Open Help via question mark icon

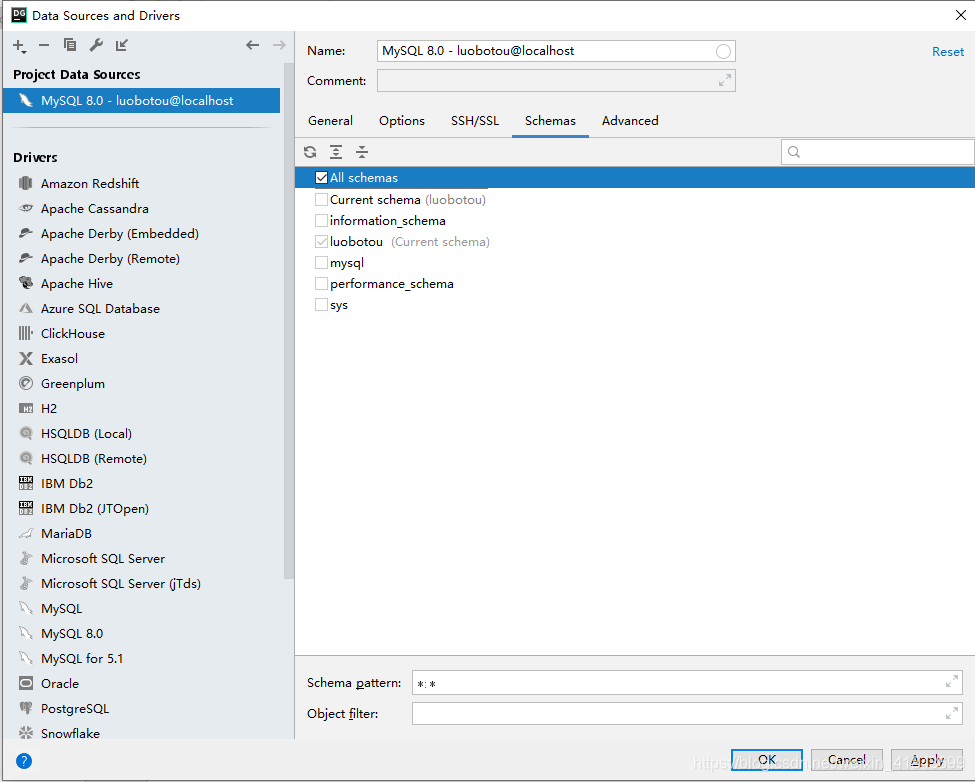[24, 761]
